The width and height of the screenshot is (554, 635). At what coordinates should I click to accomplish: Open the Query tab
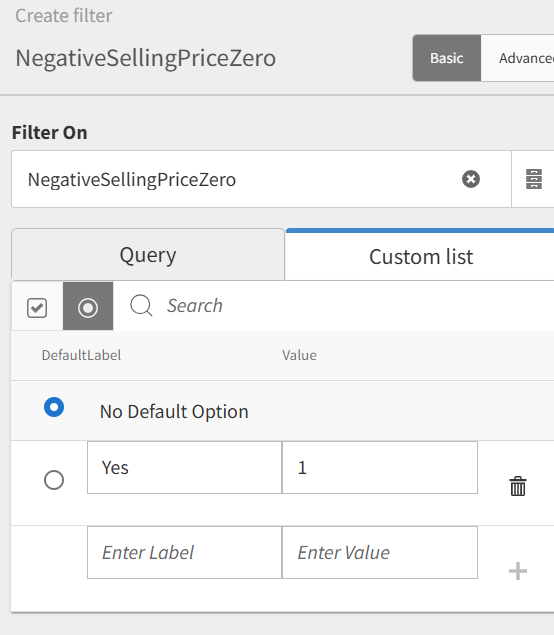(148, 255)
